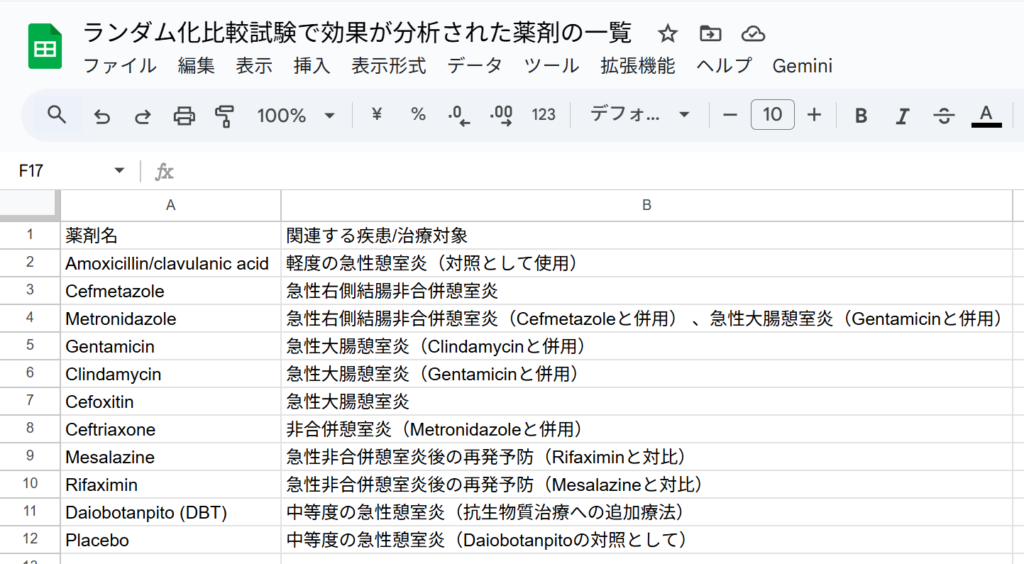Open the データ menu
Image resolution: width=1024 pixels, height=564 pixels.
click(475, 67)
